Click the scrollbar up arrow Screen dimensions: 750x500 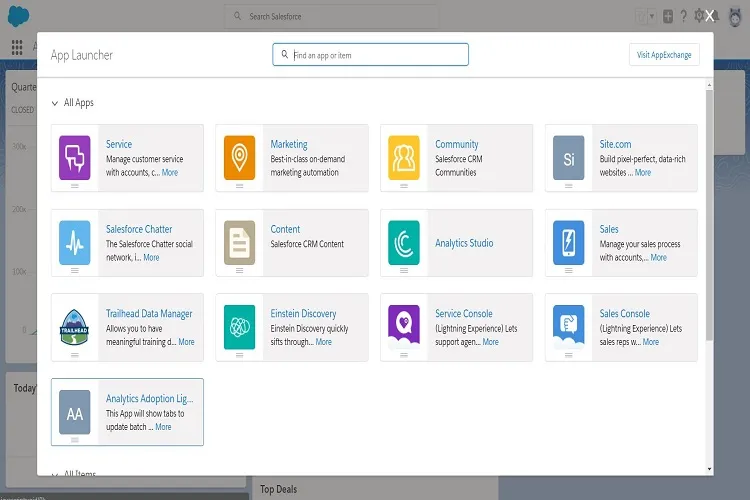[x=709, y=85]
